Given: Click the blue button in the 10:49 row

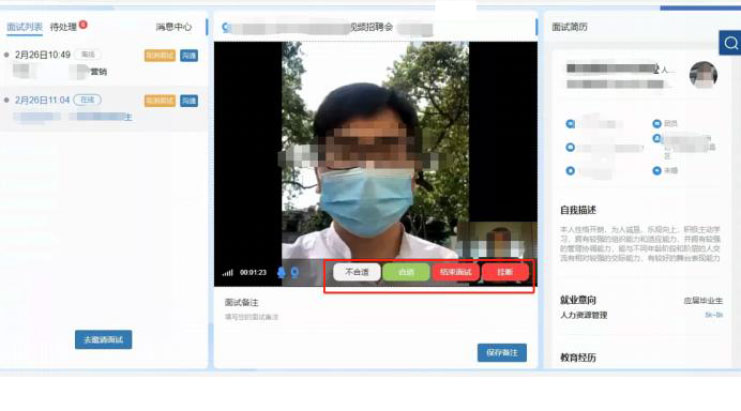Looking at the screenshot, I should point(189,56).
